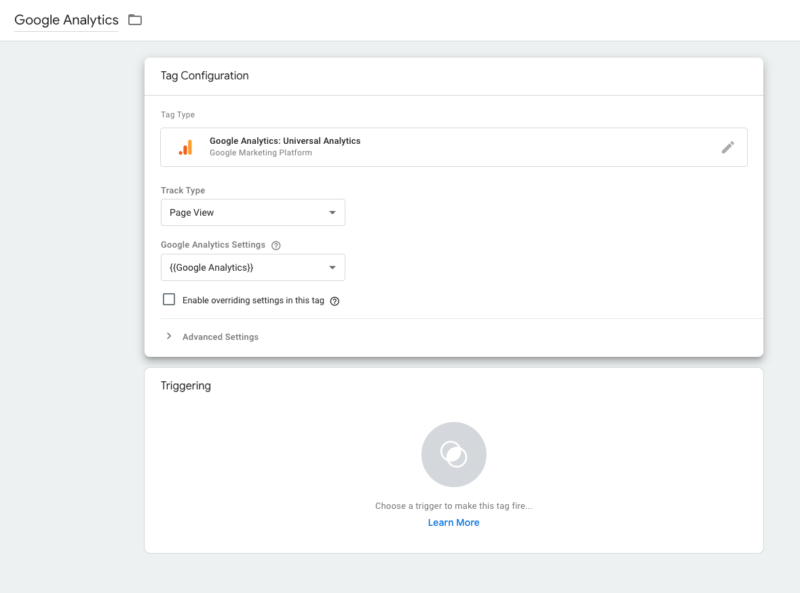
Task: Select the Triggering section header
Action: pos(186,386)
